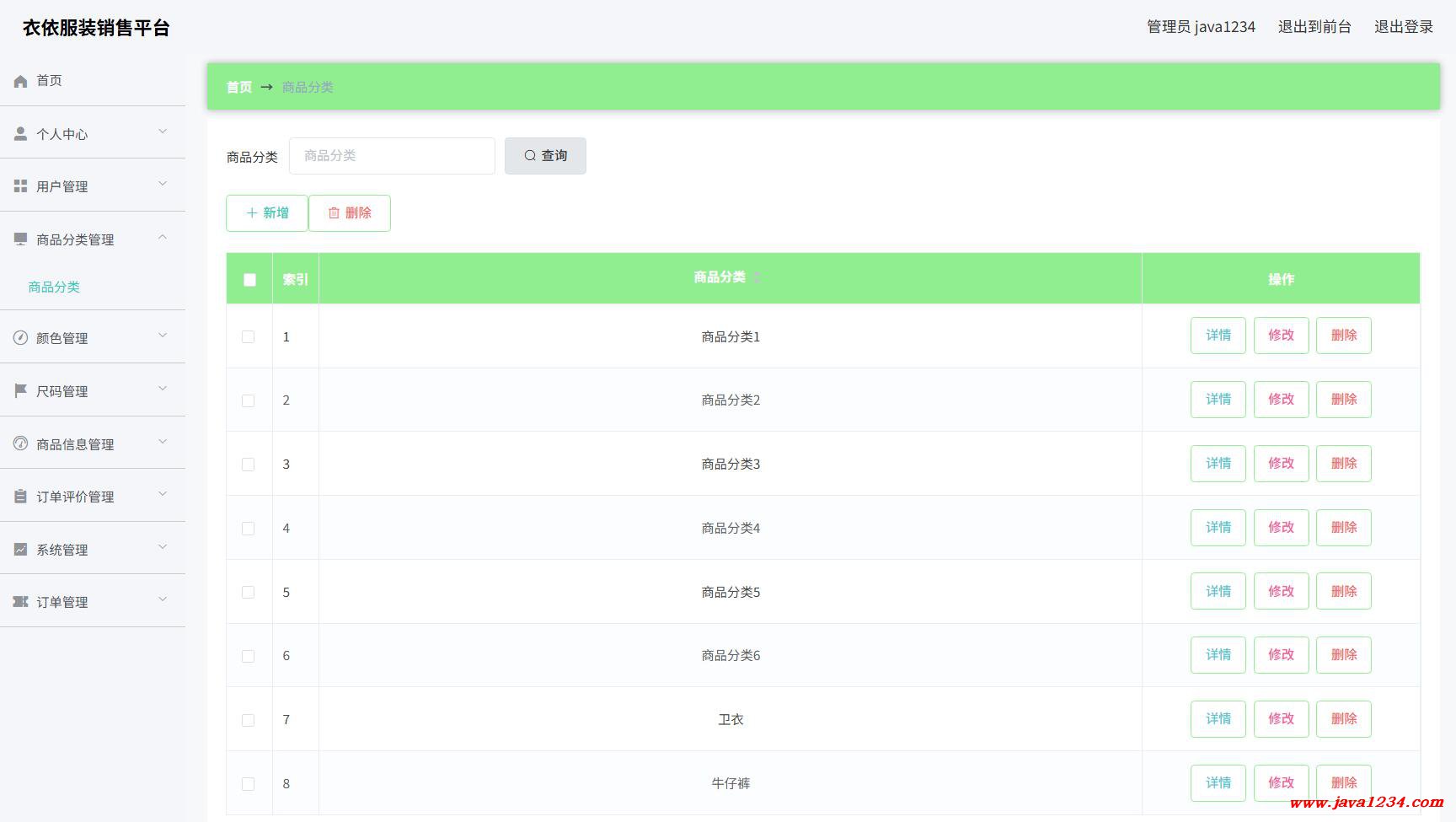Click the ticket icon for 订单管理
This screenshot has width=1456, height=822.
21,602
